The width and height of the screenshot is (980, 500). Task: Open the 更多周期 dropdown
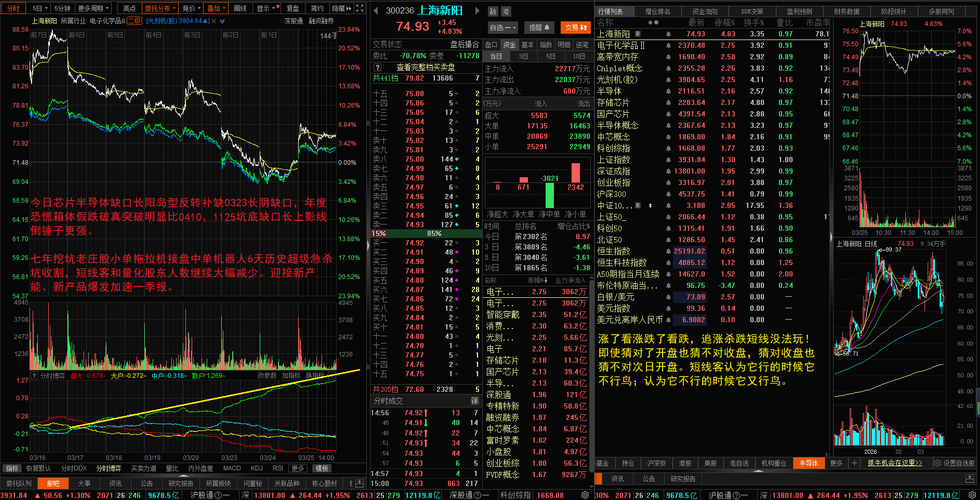click(x=94, y=9)
